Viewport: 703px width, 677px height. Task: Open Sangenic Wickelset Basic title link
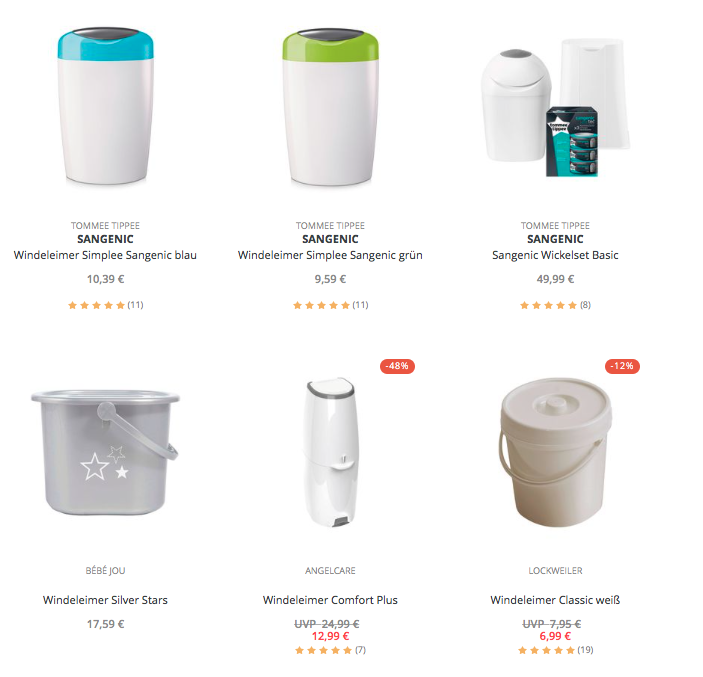pos(555,255)
